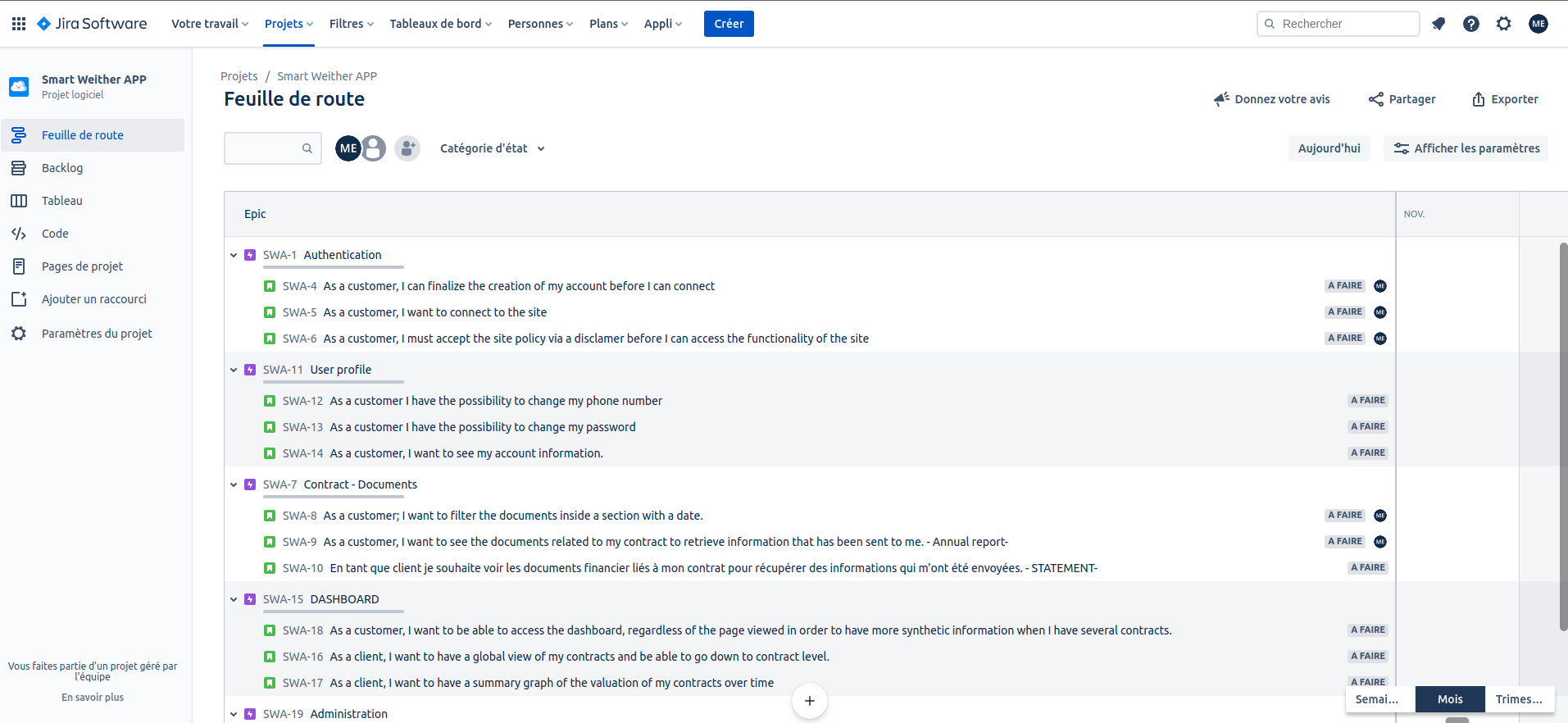
Task: Click the Smart Weither APP project icon
Action: click(x=19, y=86)
